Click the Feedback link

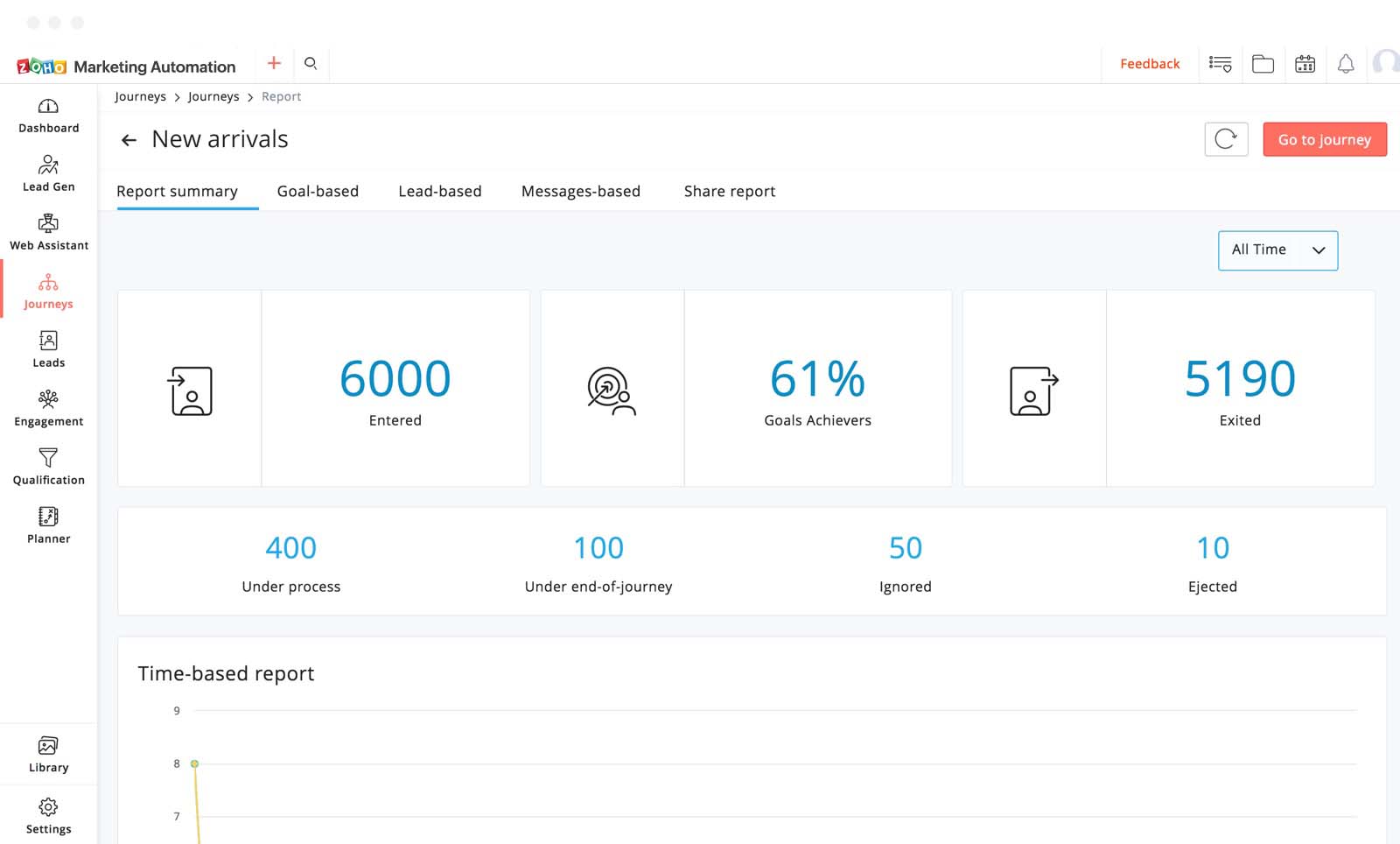[1150, 64]
